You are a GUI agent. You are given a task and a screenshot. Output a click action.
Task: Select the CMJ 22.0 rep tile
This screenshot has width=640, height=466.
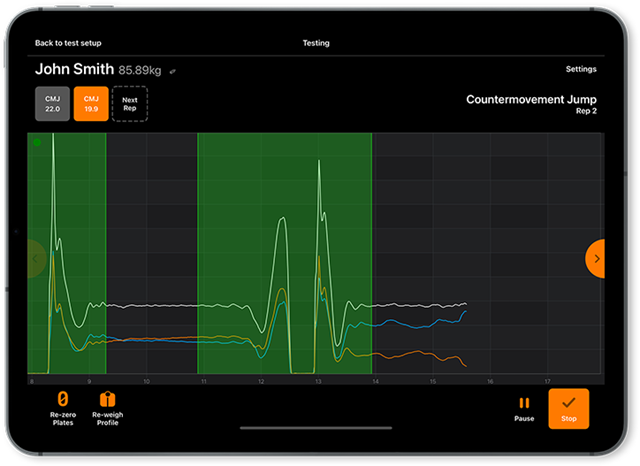pos(52,103)
